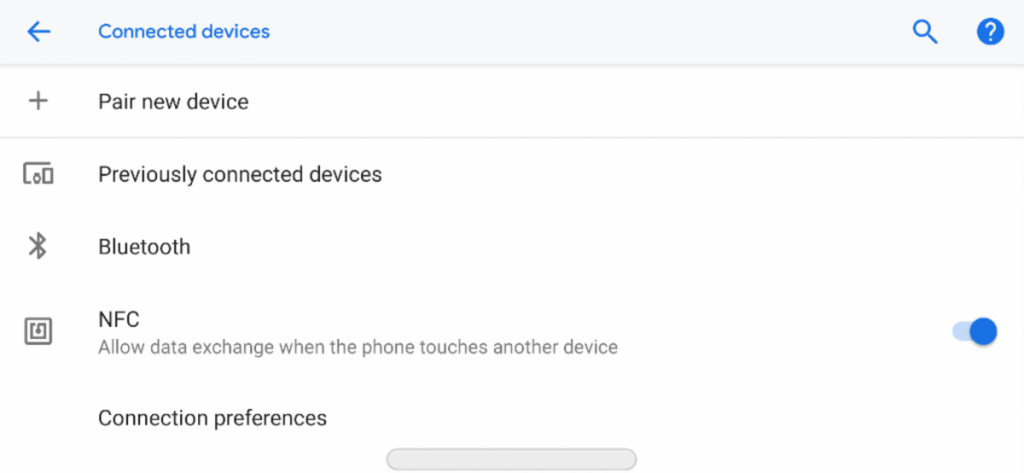Open the Previously connected devices list

[240, 175]
